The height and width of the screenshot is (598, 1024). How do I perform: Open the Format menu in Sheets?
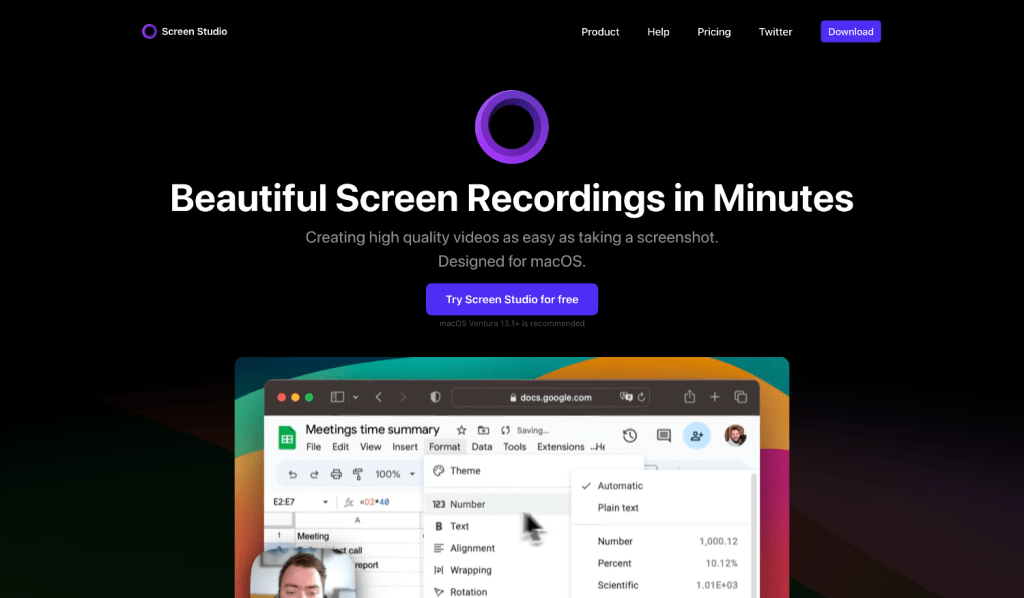pos(444,447)
